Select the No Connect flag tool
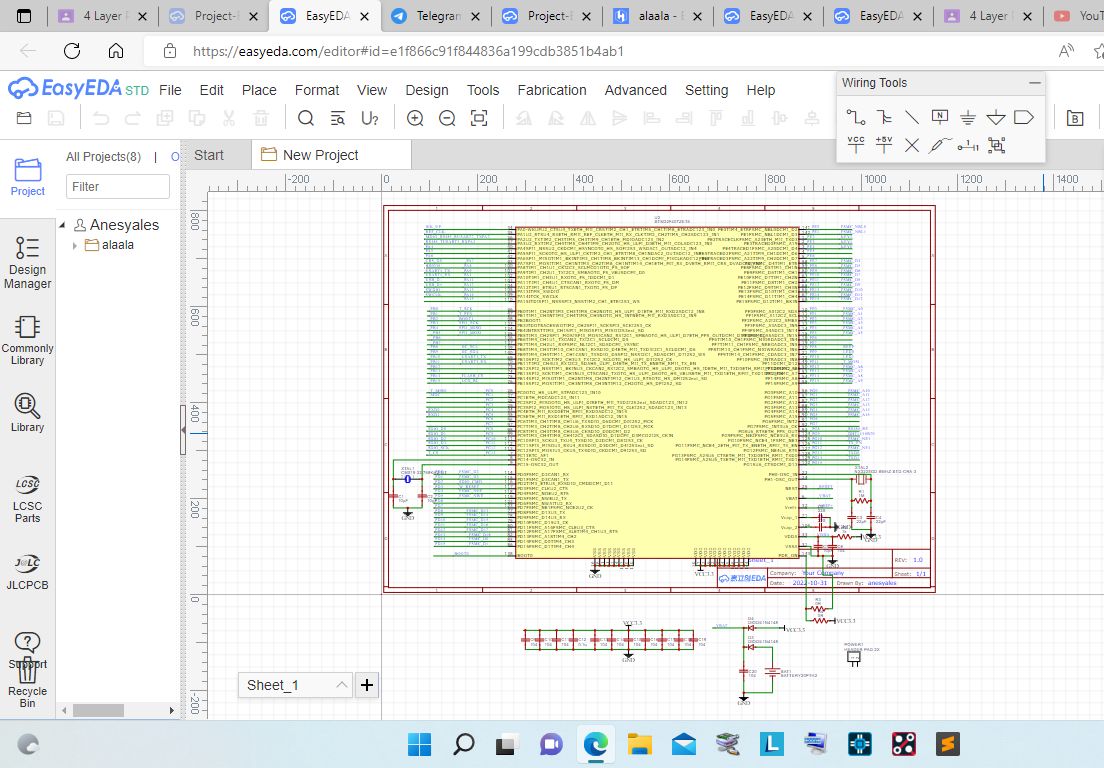This screenshot has height=768, width=1104. [912, 145]
